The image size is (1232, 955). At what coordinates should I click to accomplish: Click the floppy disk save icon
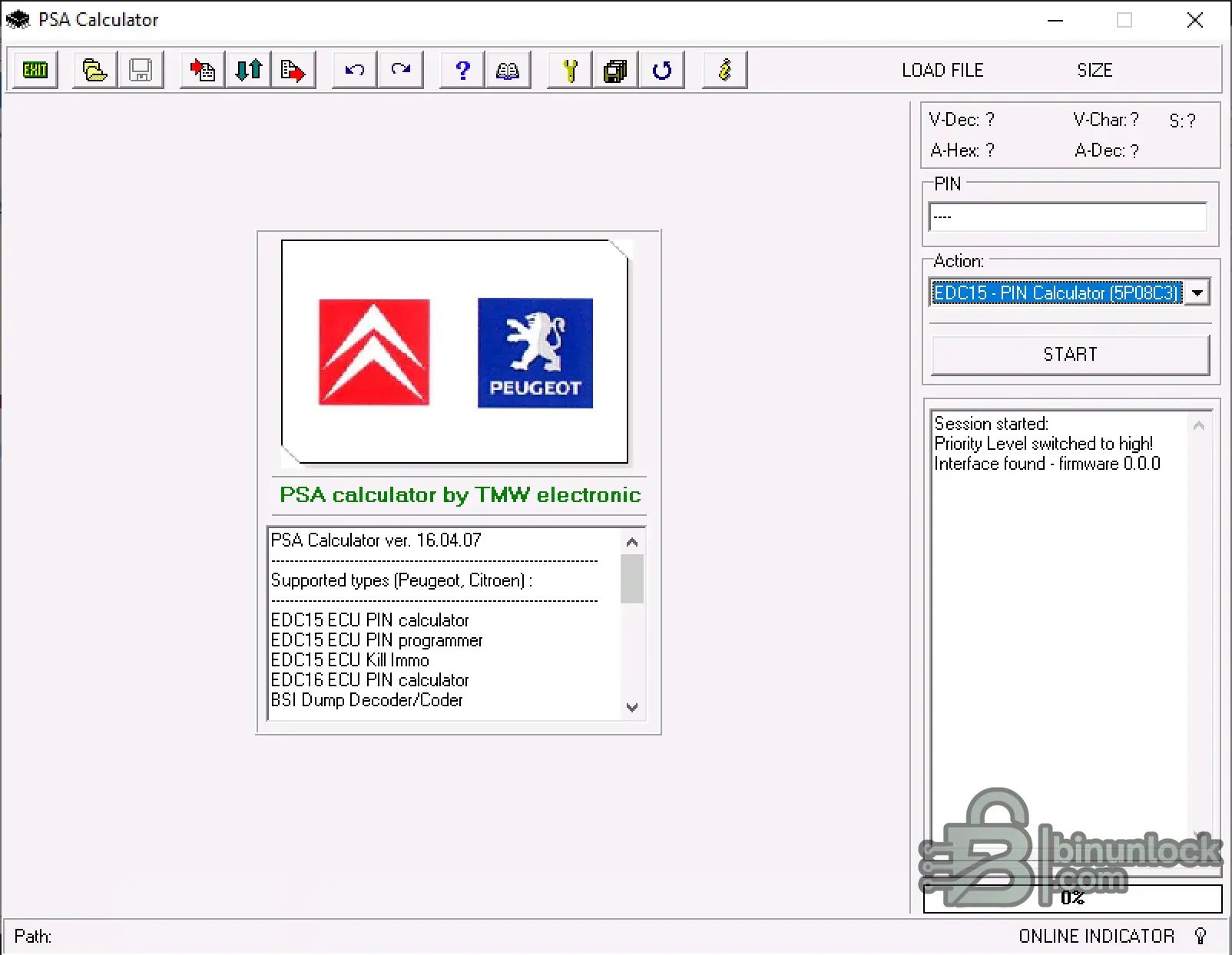(141, 71)
